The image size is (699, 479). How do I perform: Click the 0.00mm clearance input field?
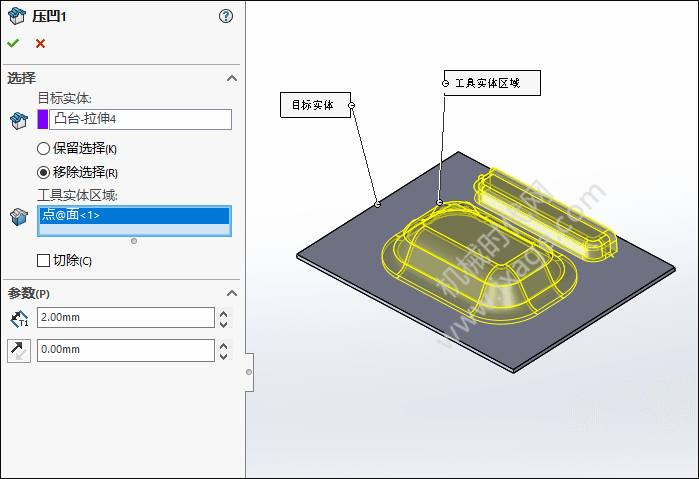126,350
